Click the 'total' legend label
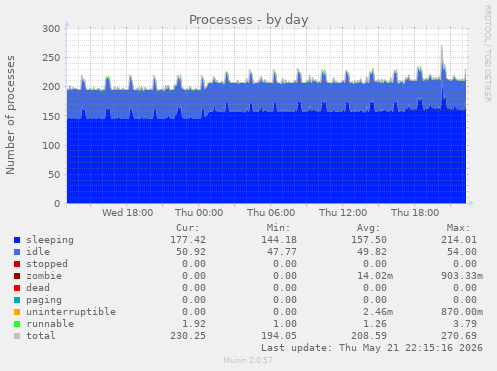This screenshot has width=497, height=371. 41,336
